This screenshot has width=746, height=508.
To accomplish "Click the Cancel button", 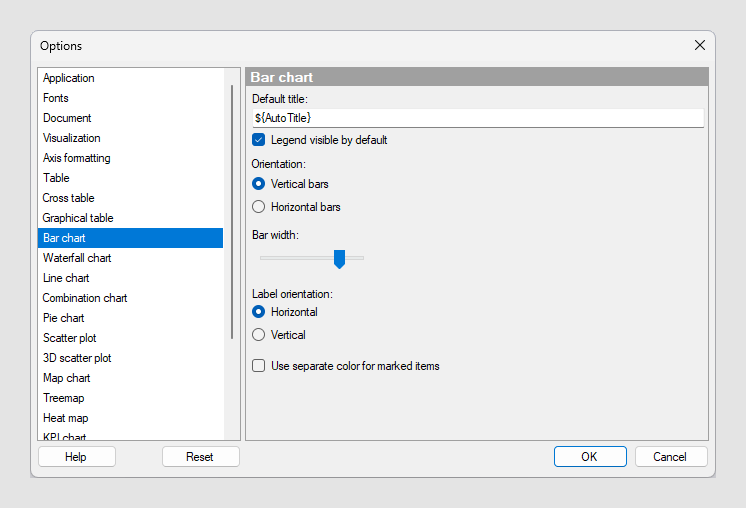I will click(x=671, y=457).
